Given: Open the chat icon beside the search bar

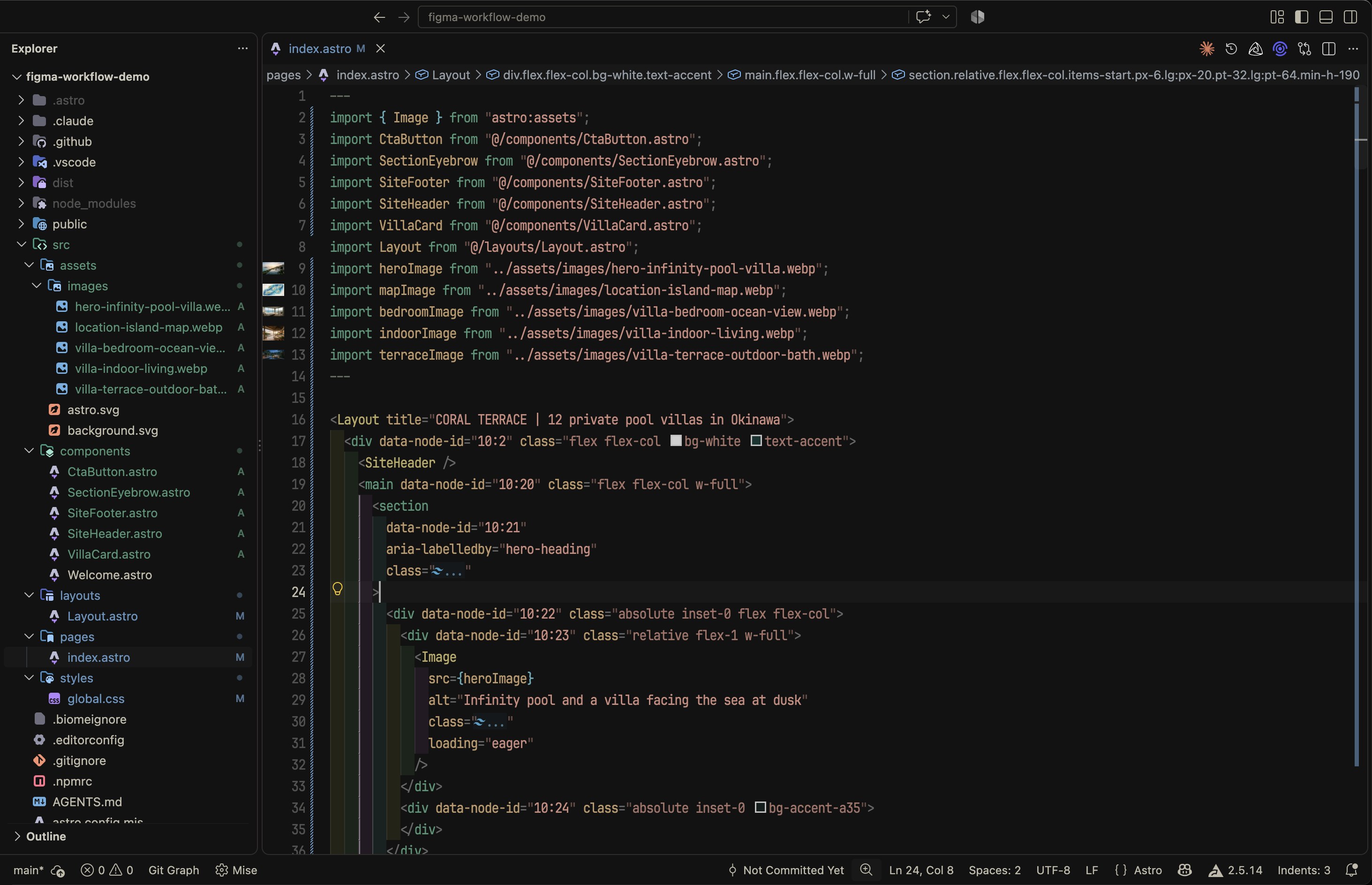Looking at the screenshot, I should 923,17.
